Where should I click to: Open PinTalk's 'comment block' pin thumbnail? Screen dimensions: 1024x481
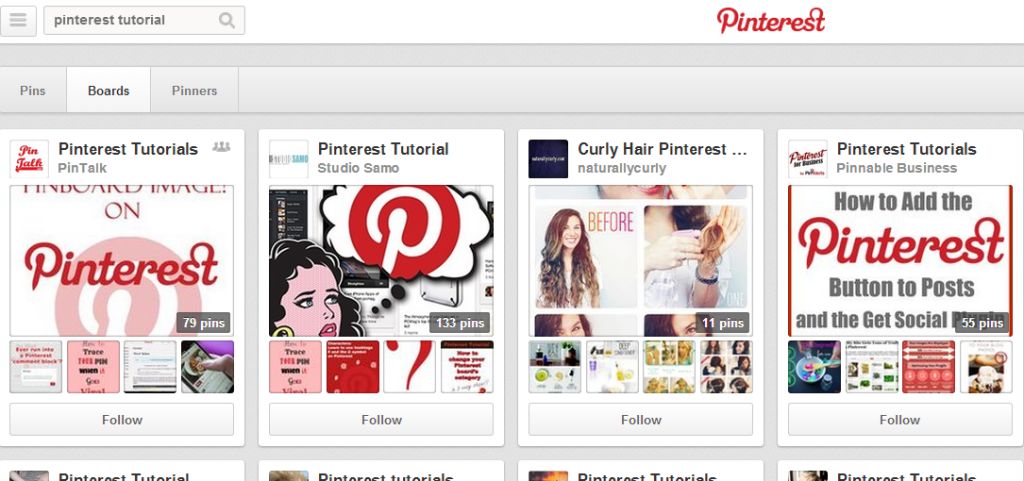(36, 367)
